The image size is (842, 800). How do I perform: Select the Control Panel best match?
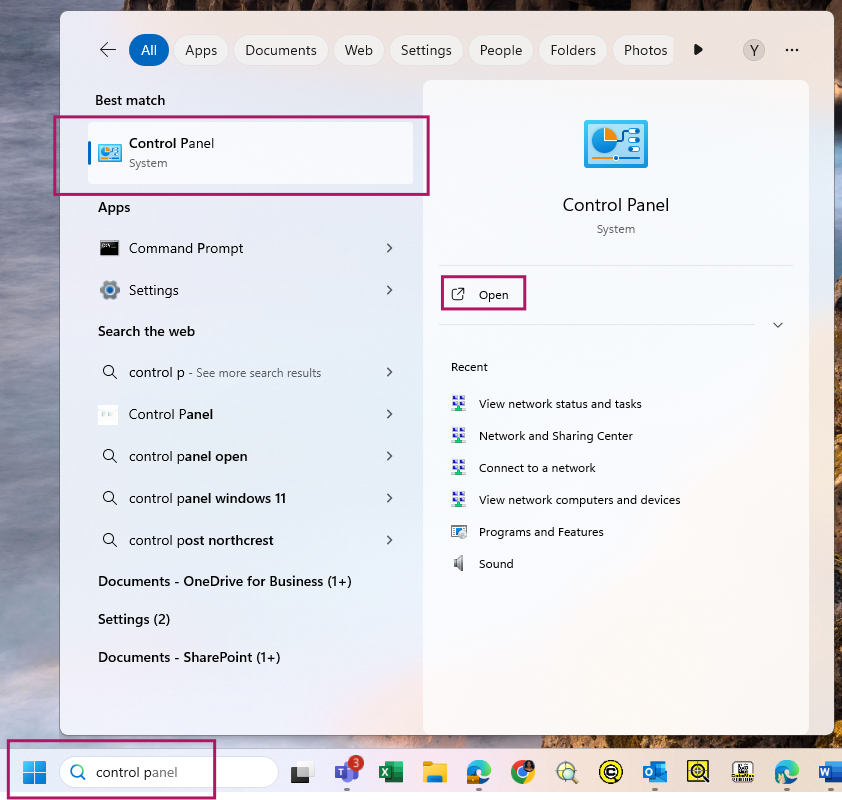250,153
